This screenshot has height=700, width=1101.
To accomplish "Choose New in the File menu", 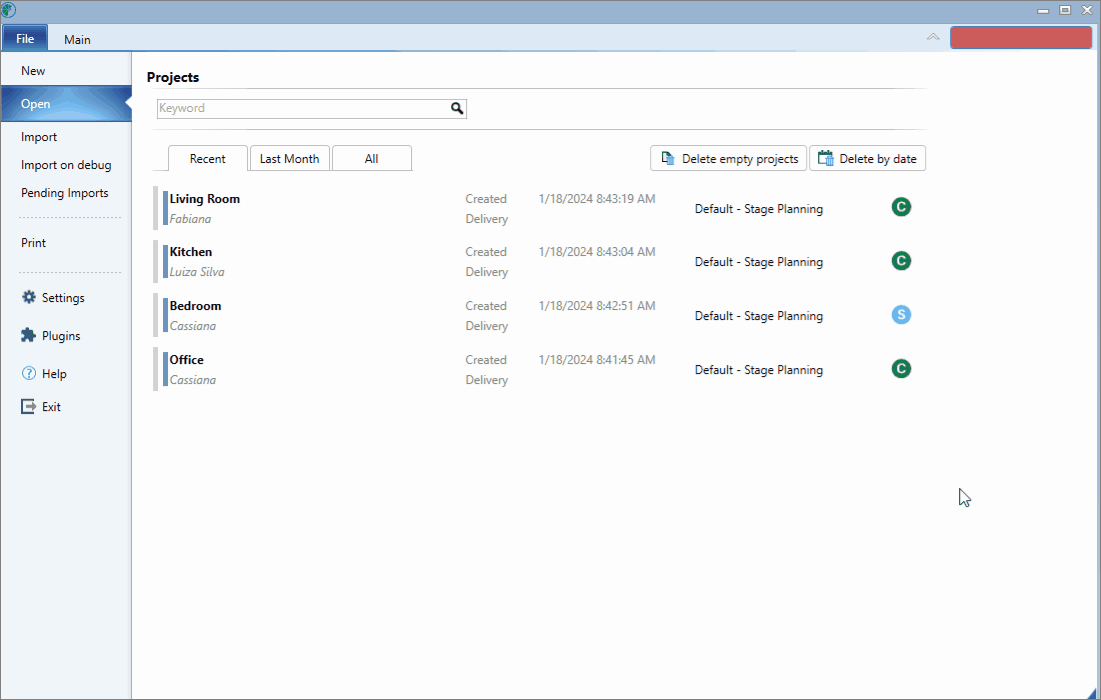I will 33,70.
